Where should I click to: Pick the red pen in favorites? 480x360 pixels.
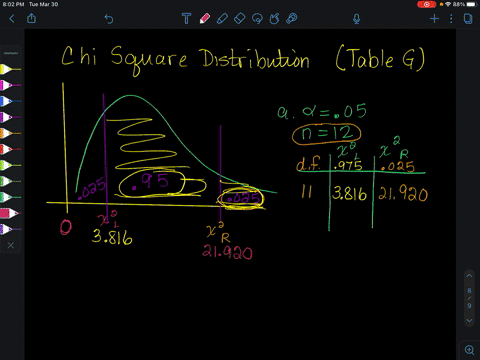coord(10,149)
